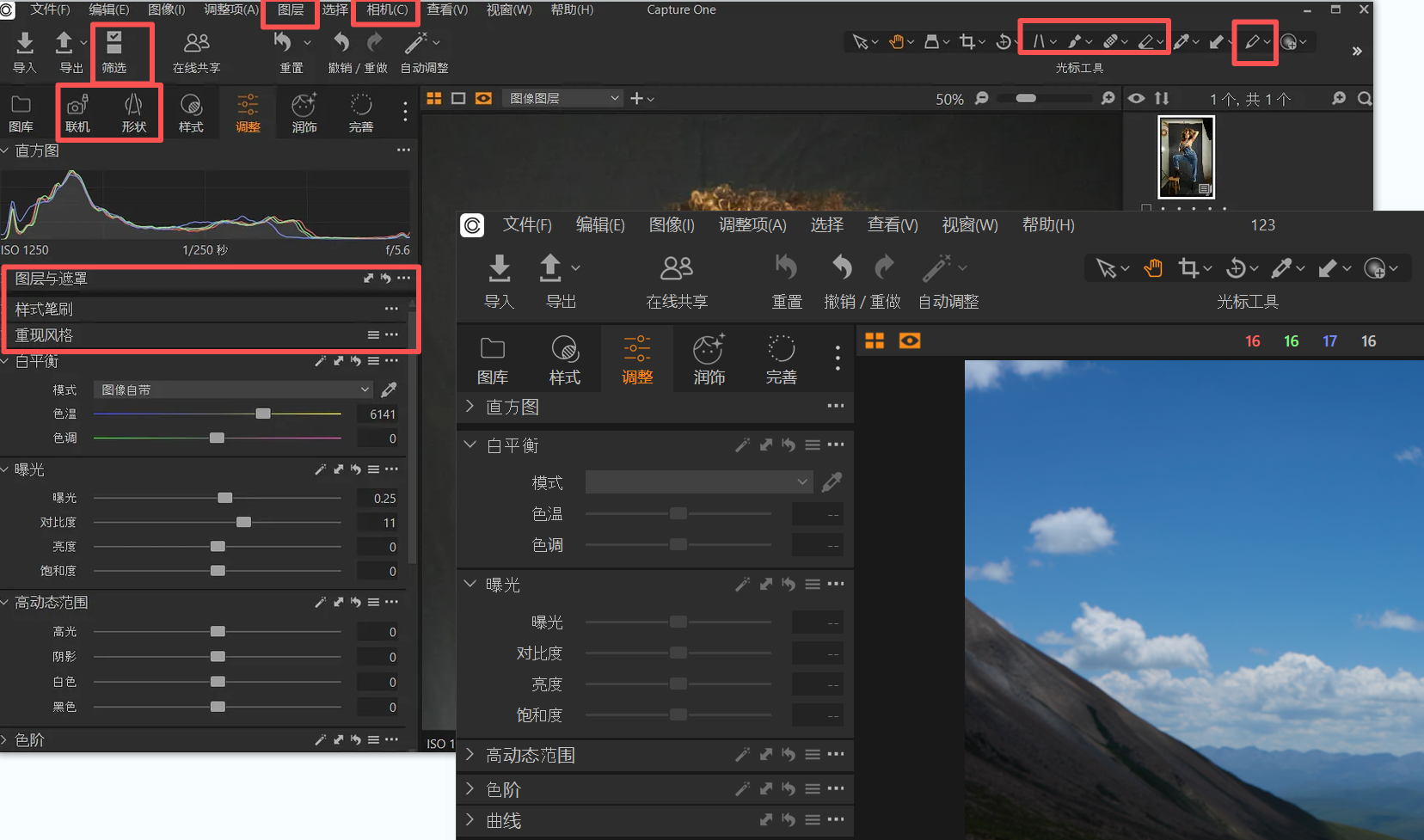
Task: Click the 导入 import icon in back window
Action: pos(25,42)
